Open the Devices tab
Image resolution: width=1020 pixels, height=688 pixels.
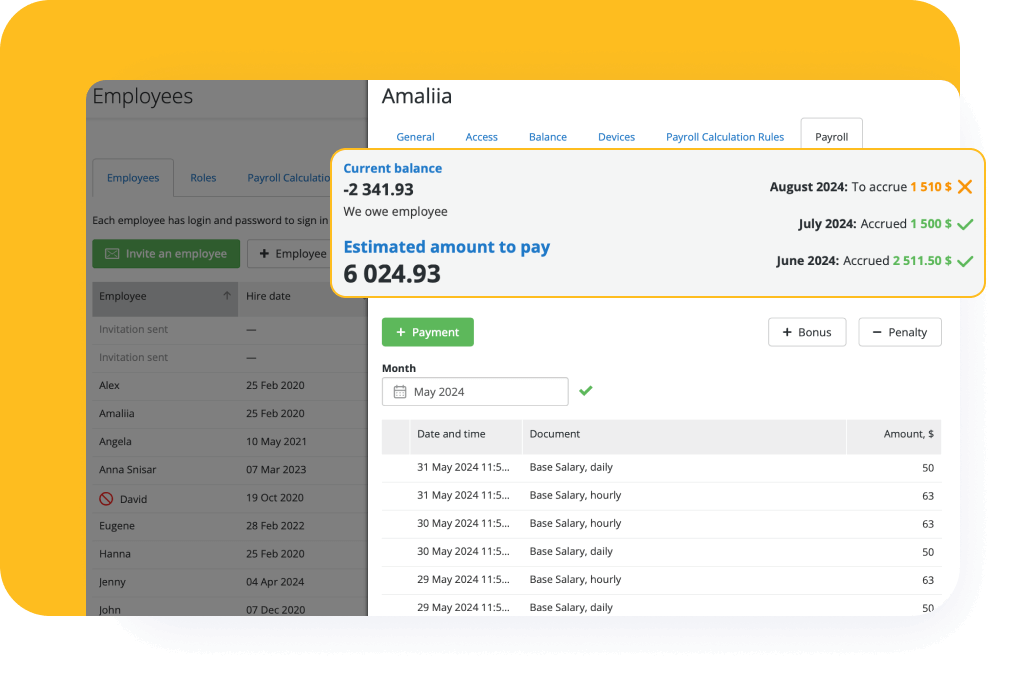tap(616, 137)
